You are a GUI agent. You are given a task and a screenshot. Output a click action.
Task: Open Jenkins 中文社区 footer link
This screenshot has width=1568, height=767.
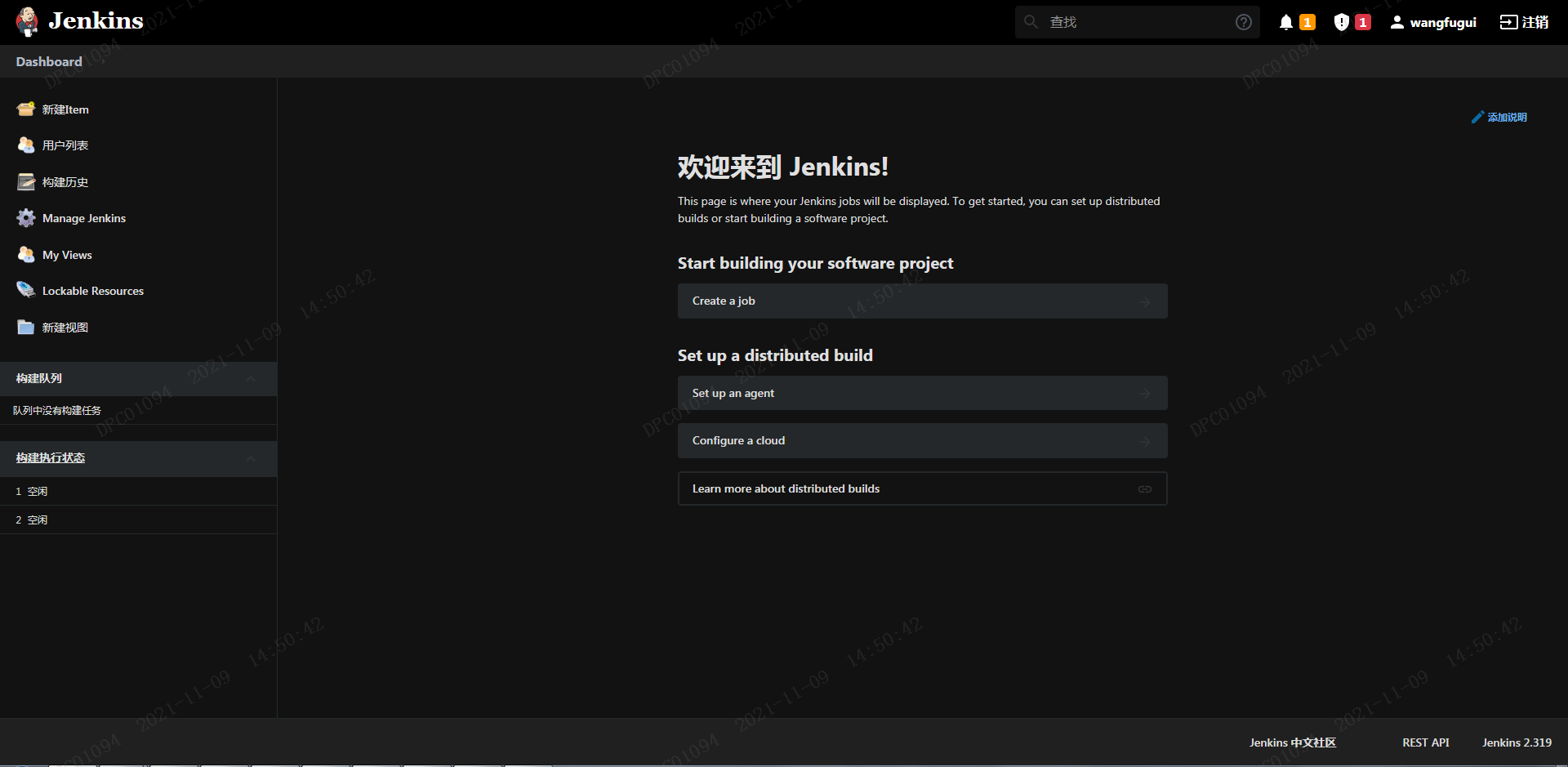pos(1293,742)
